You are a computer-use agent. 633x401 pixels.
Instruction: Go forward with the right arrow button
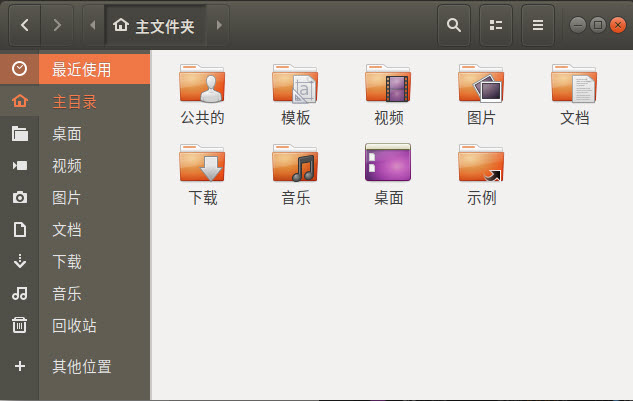pyautogui.click(x=57, y=25)
